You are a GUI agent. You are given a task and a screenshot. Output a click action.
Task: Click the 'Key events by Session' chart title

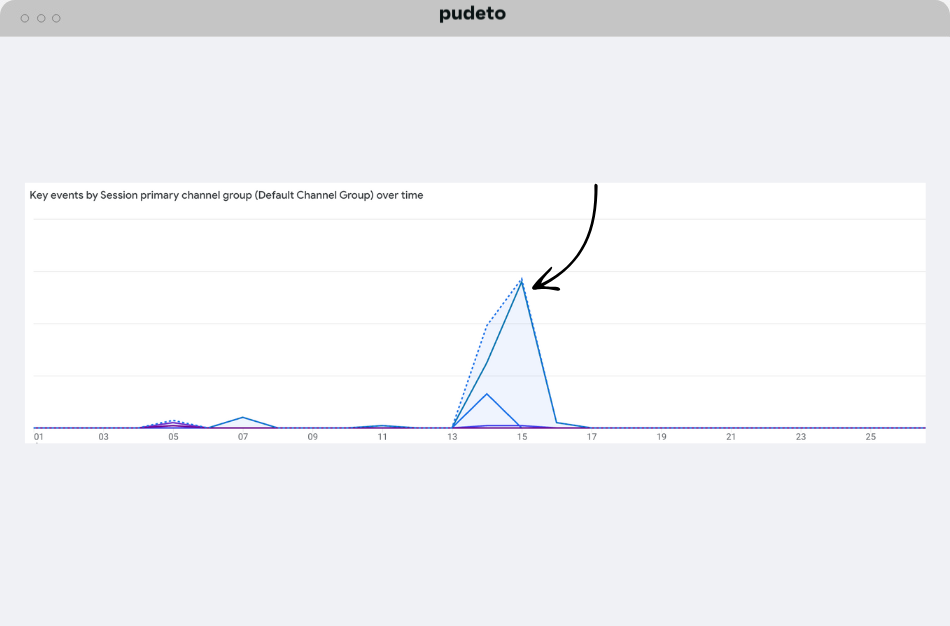click(x=226, y=196)
